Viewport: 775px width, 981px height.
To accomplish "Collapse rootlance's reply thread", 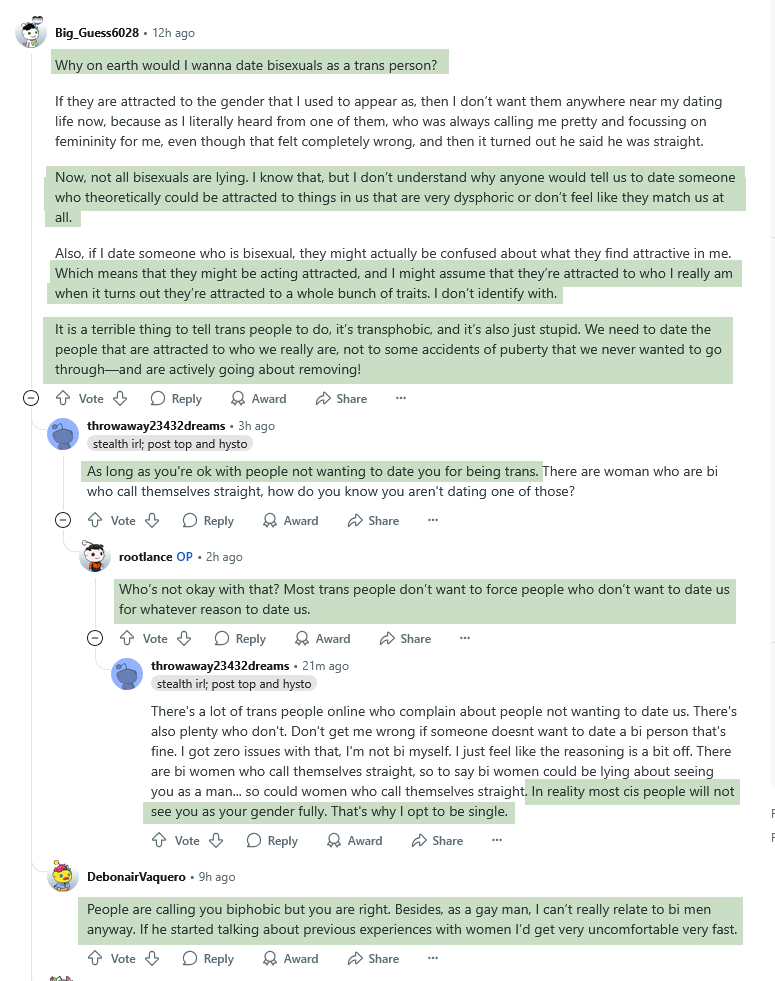I will pos(95,638).
